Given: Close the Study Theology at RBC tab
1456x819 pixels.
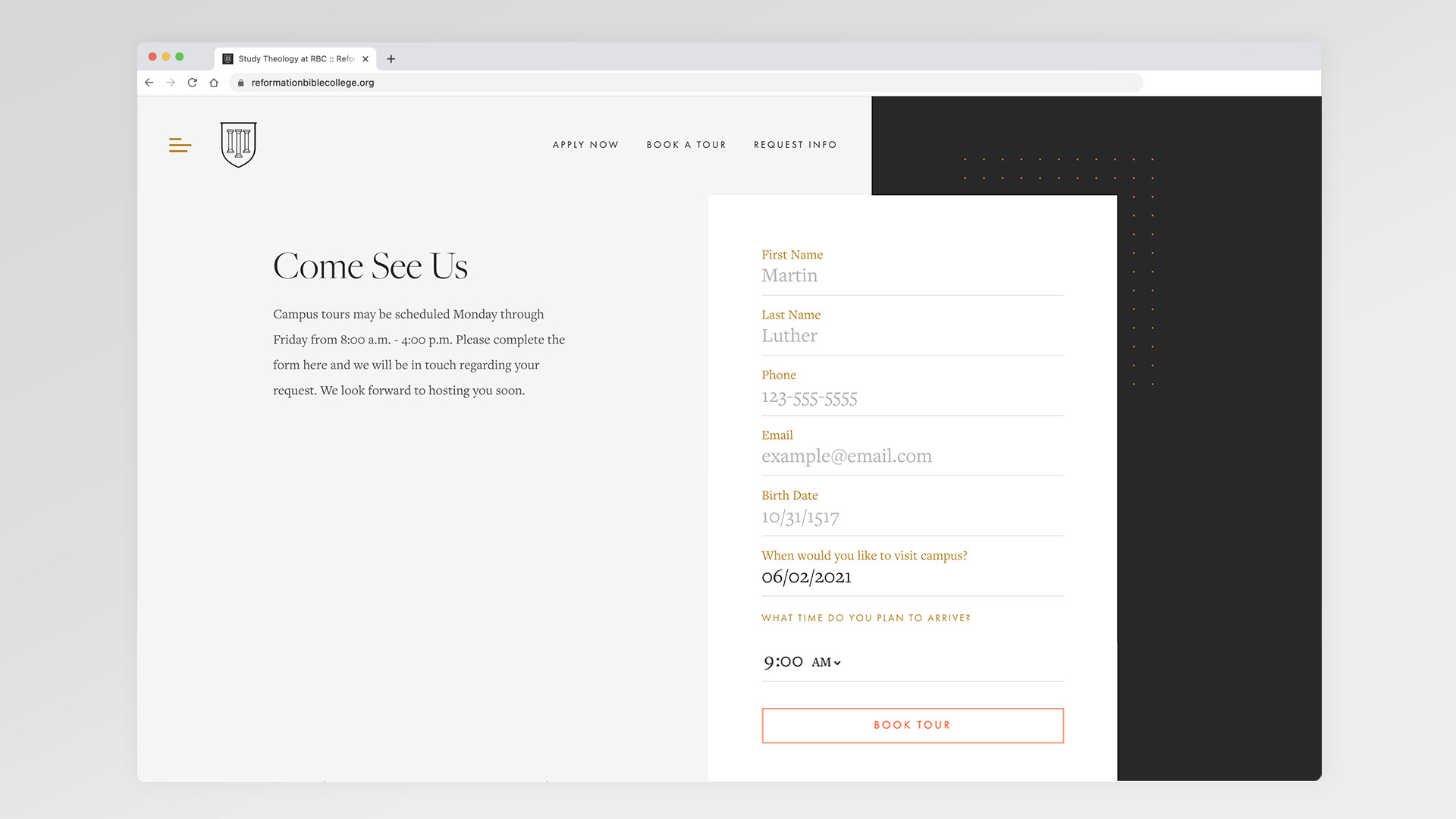Looking at the screenshot, I should coord(366,58).
